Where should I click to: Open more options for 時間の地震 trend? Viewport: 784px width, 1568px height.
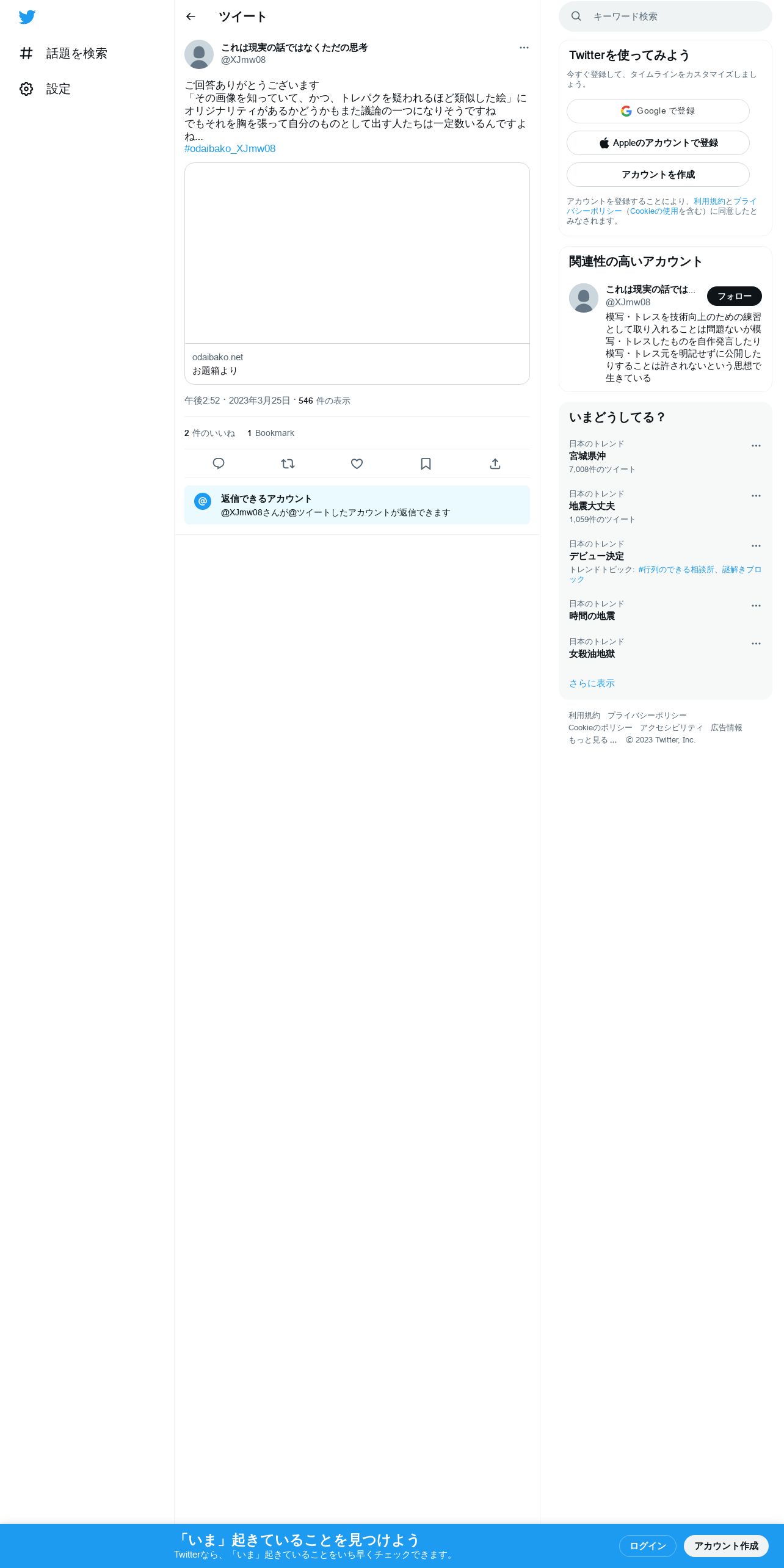[756, 606]
